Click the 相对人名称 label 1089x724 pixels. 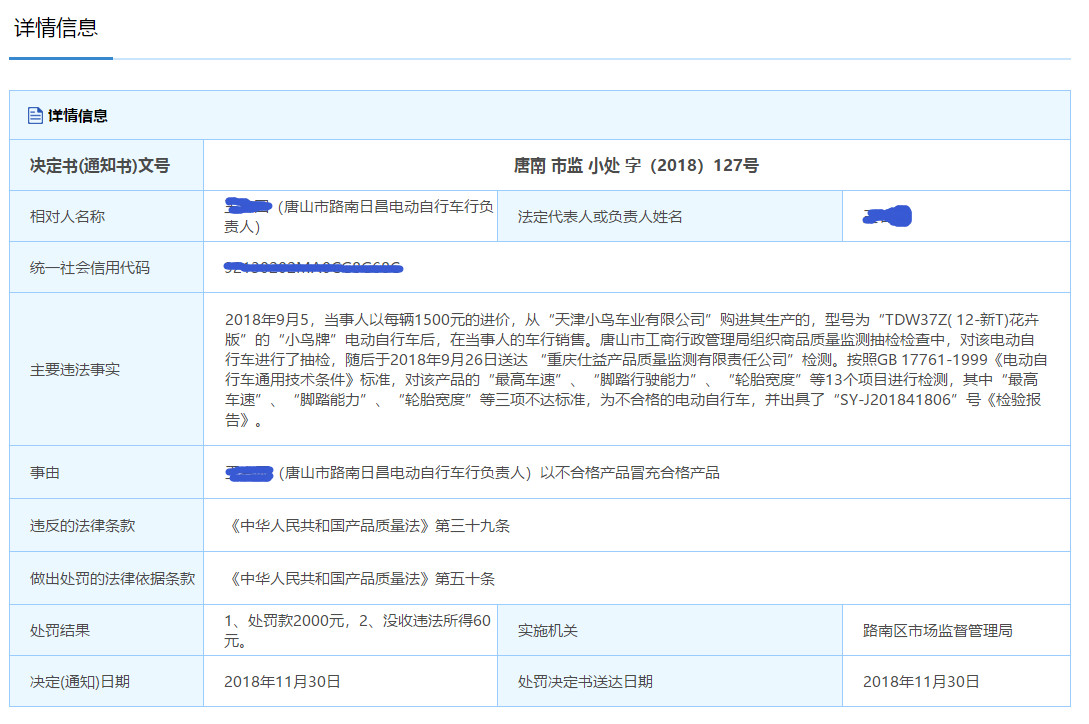click(x=68, y=217)
